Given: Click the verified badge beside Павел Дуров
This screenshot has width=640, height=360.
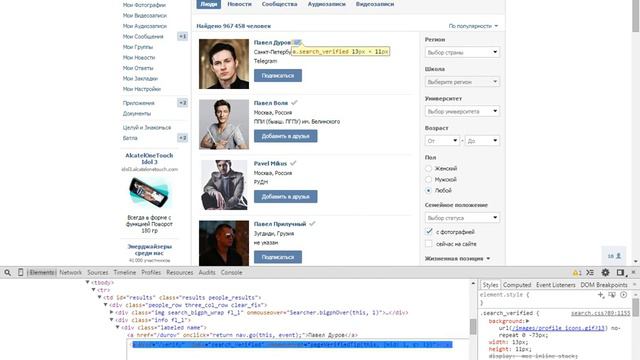Looking at the screenshot, I should (x=297, y=42).
